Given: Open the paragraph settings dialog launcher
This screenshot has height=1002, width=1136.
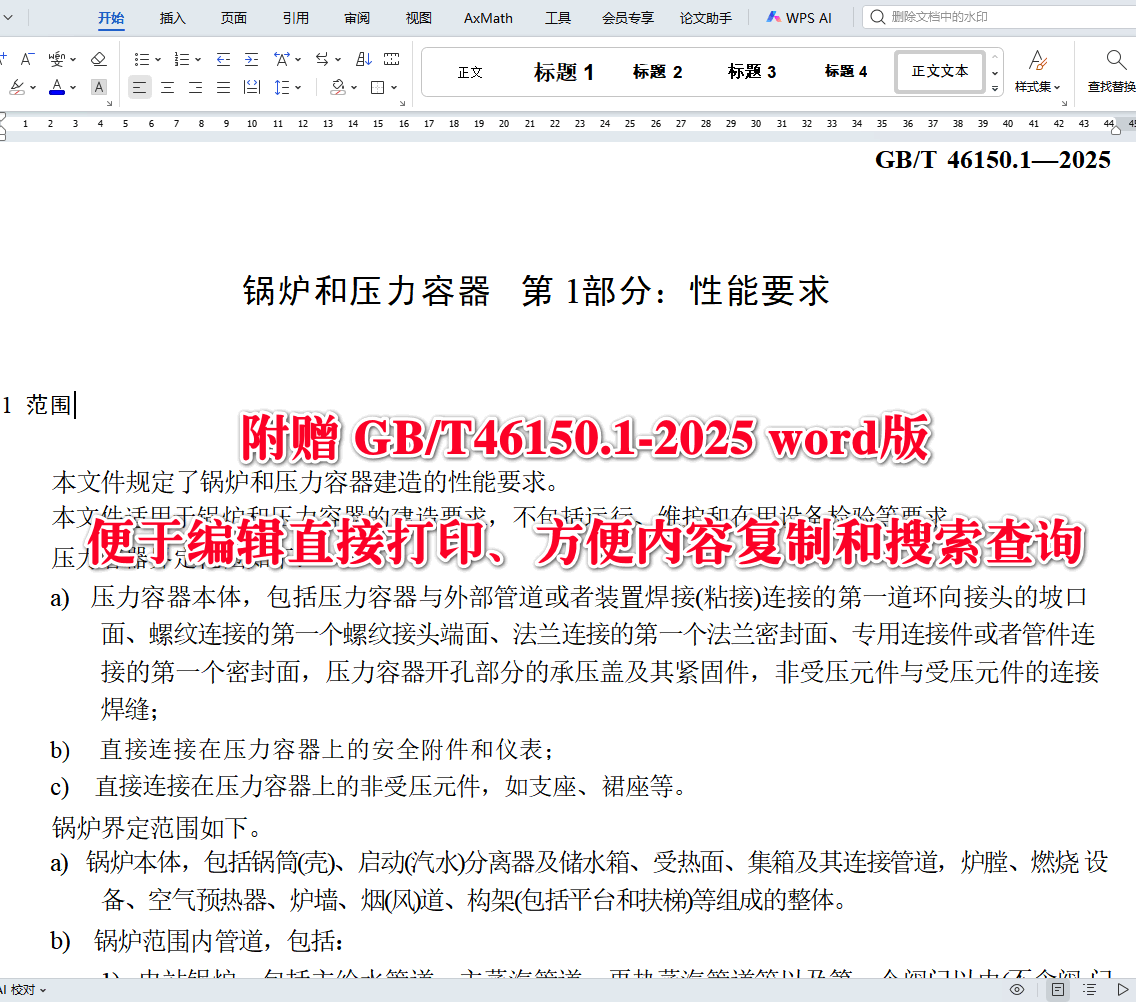Looking at the screenshot, I should coord(402,104).
